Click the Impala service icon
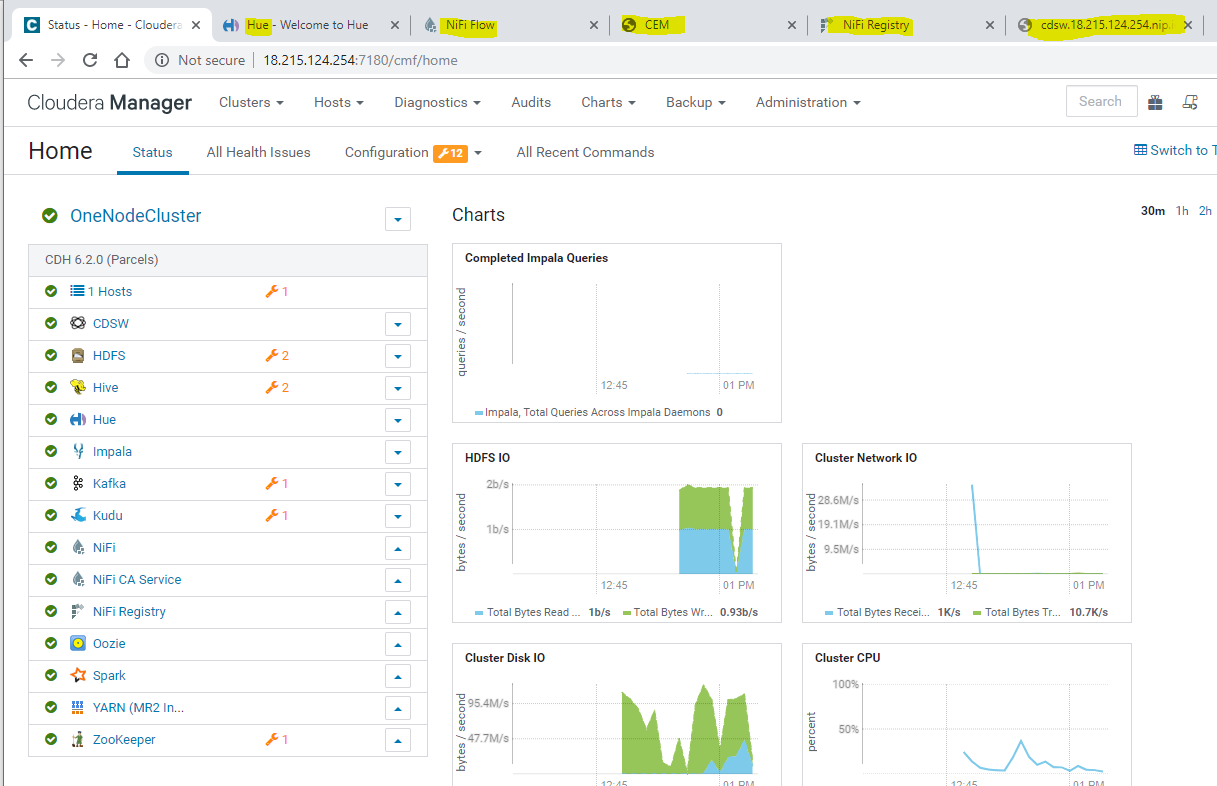 point(78,451)
